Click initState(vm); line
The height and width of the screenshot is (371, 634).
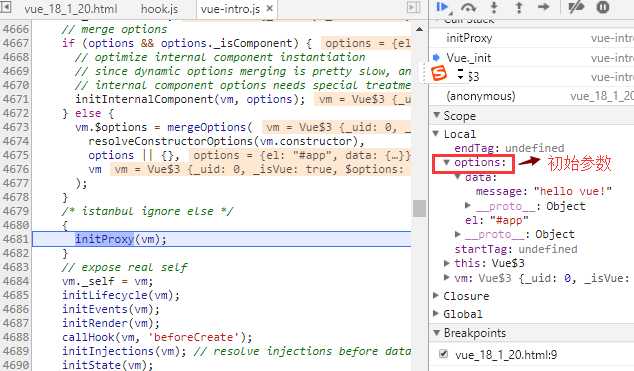coord(108,365)
